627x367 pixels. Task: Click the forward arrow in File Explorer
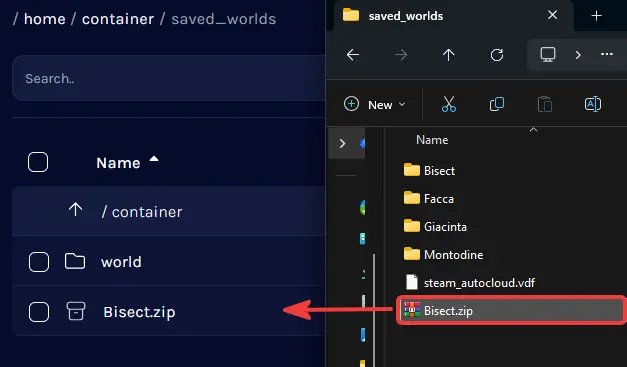(x=401, y=55)
